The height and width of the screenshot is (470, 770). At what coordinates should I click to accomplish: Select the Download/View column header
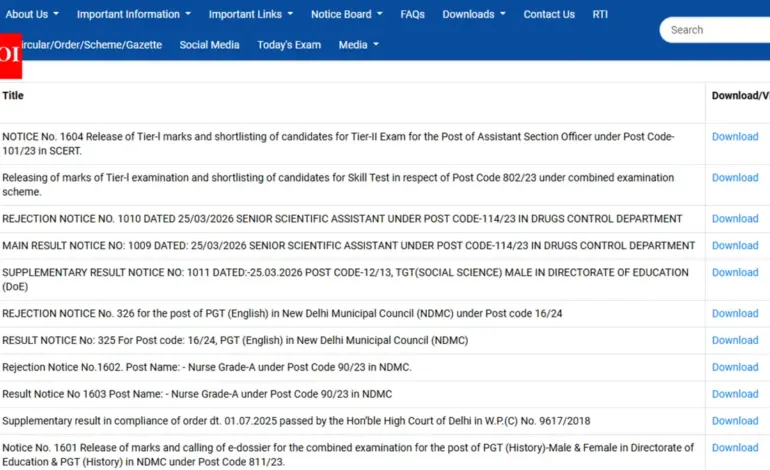[x=741, y=95]
